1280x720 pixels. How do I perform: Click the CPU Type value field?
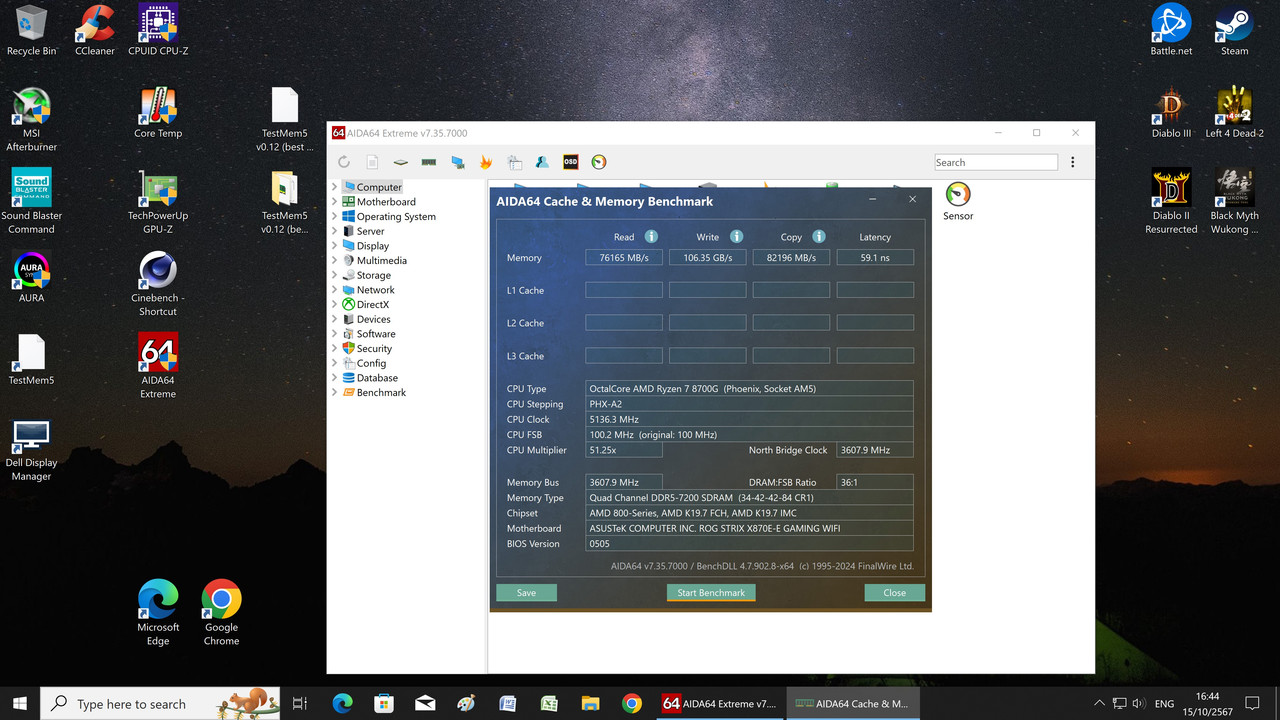click(x=750, y=389)
